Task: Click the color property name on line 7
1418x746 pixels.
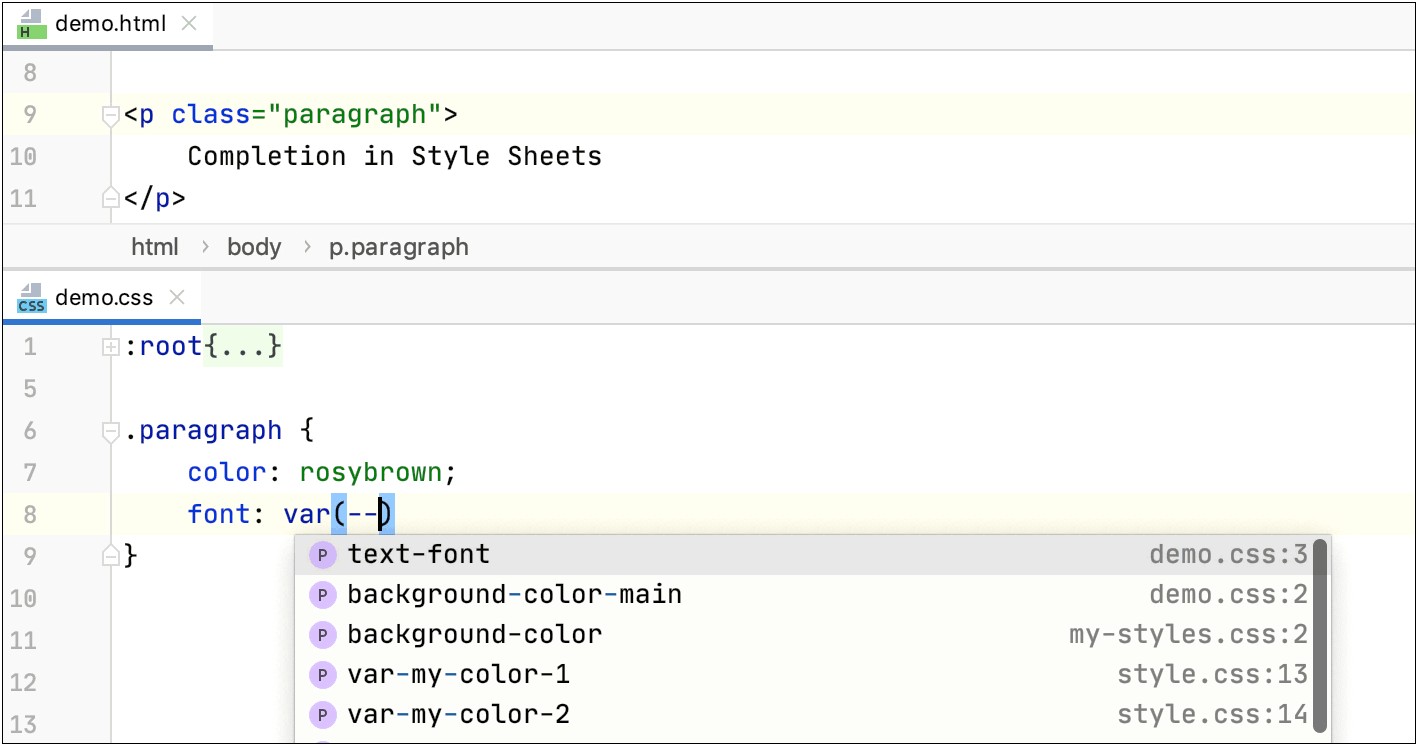Action: [227, 472]
